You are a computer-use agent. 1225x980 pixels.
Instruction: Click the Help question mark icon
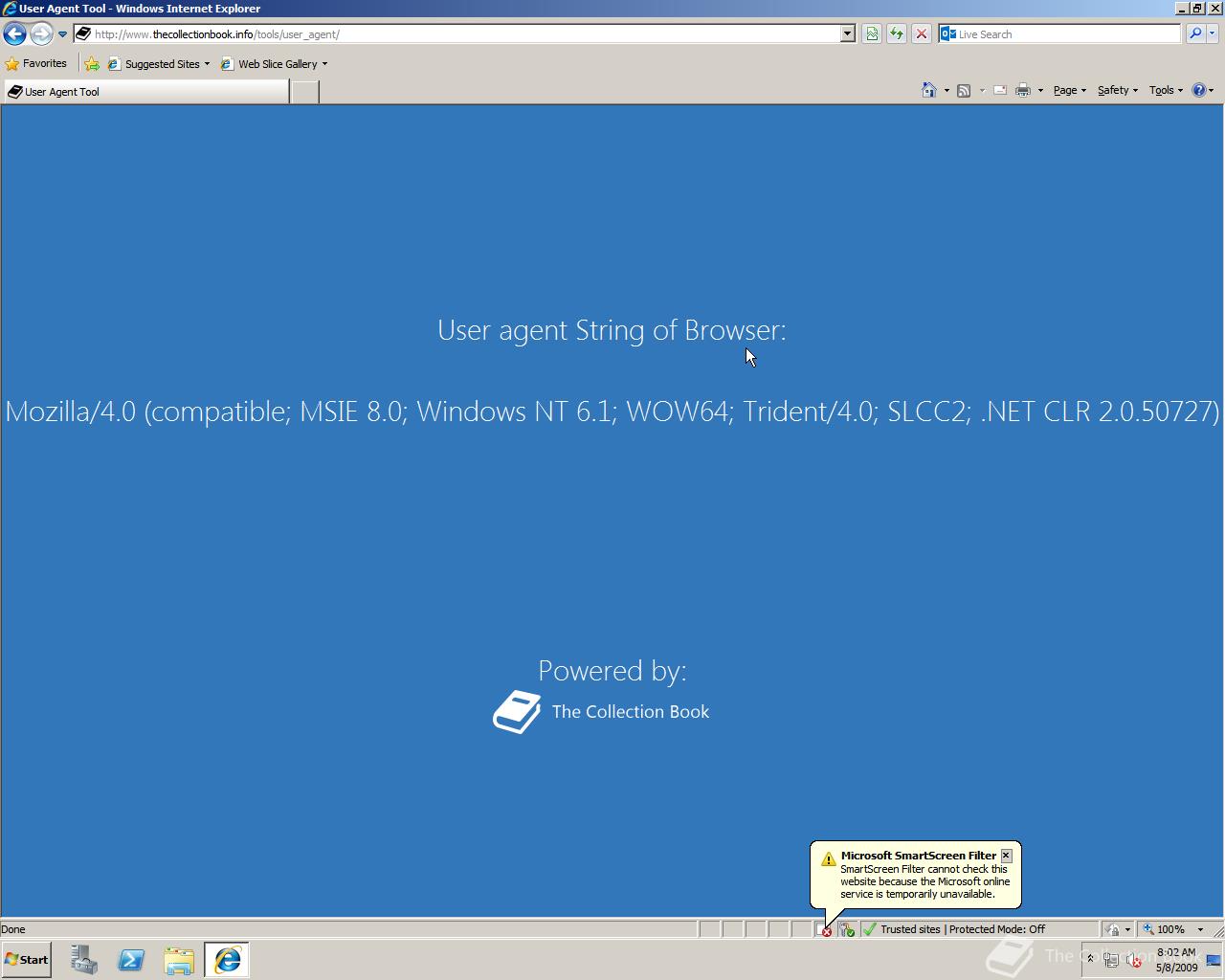(x=1198, y=90)
